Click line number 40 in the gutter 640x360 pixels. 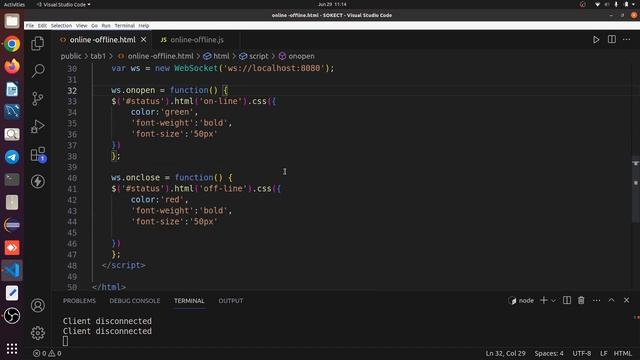(x=72, y=178)
